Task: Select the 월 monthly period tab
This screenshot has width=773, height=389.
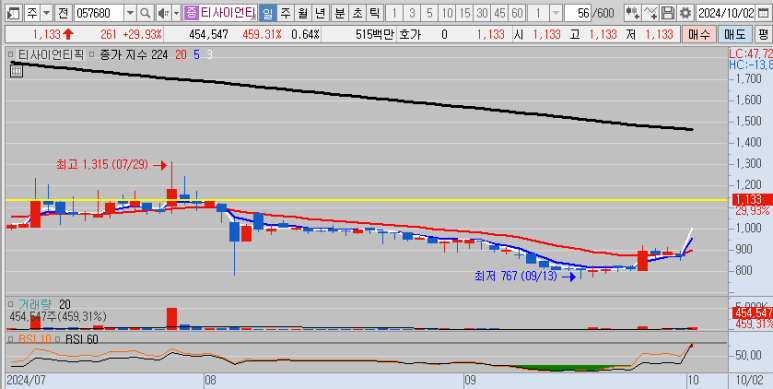Action: [303, 13]
